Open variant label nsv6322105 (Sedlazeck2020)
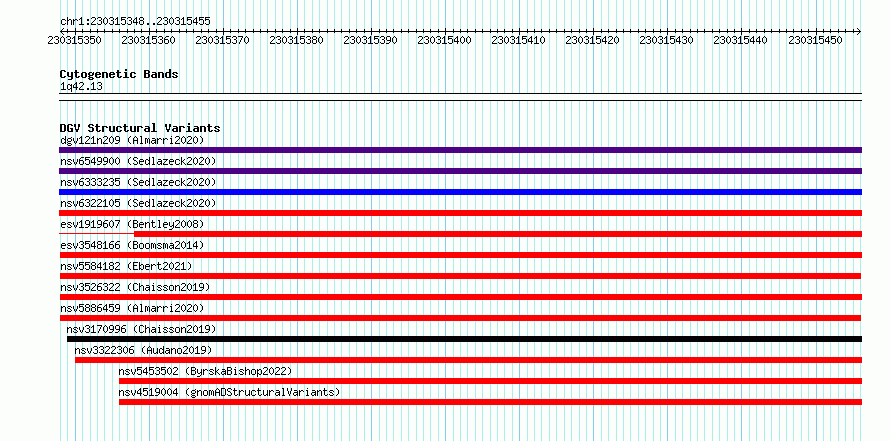Image resolution: width=890 pixels, height=441 pixels. (x=138, y=203)
